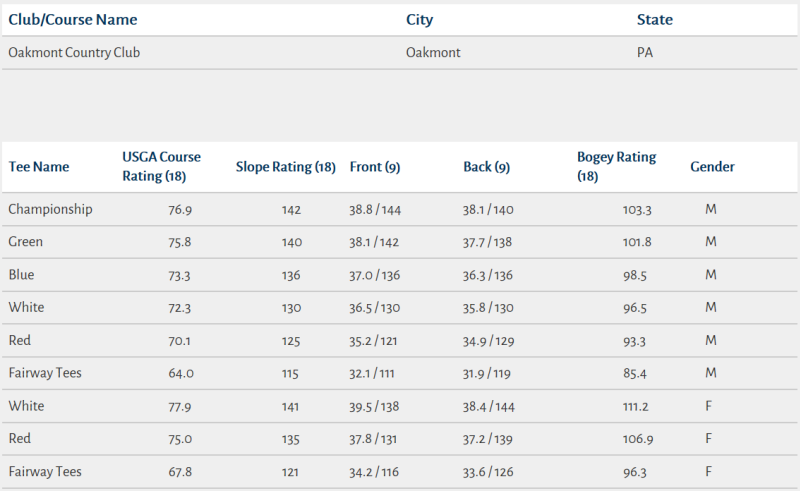Select the Fairway Tees name with rating 64.0
Image resolution: width=800 pixels, height=491 pixels.
pyautogui.click(x=45, y=373)
